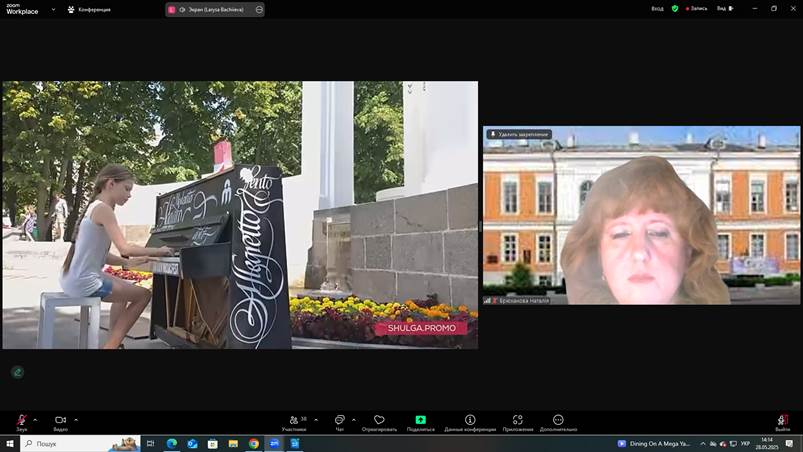Expand chat options arrow next to Чат

point(356,419)
